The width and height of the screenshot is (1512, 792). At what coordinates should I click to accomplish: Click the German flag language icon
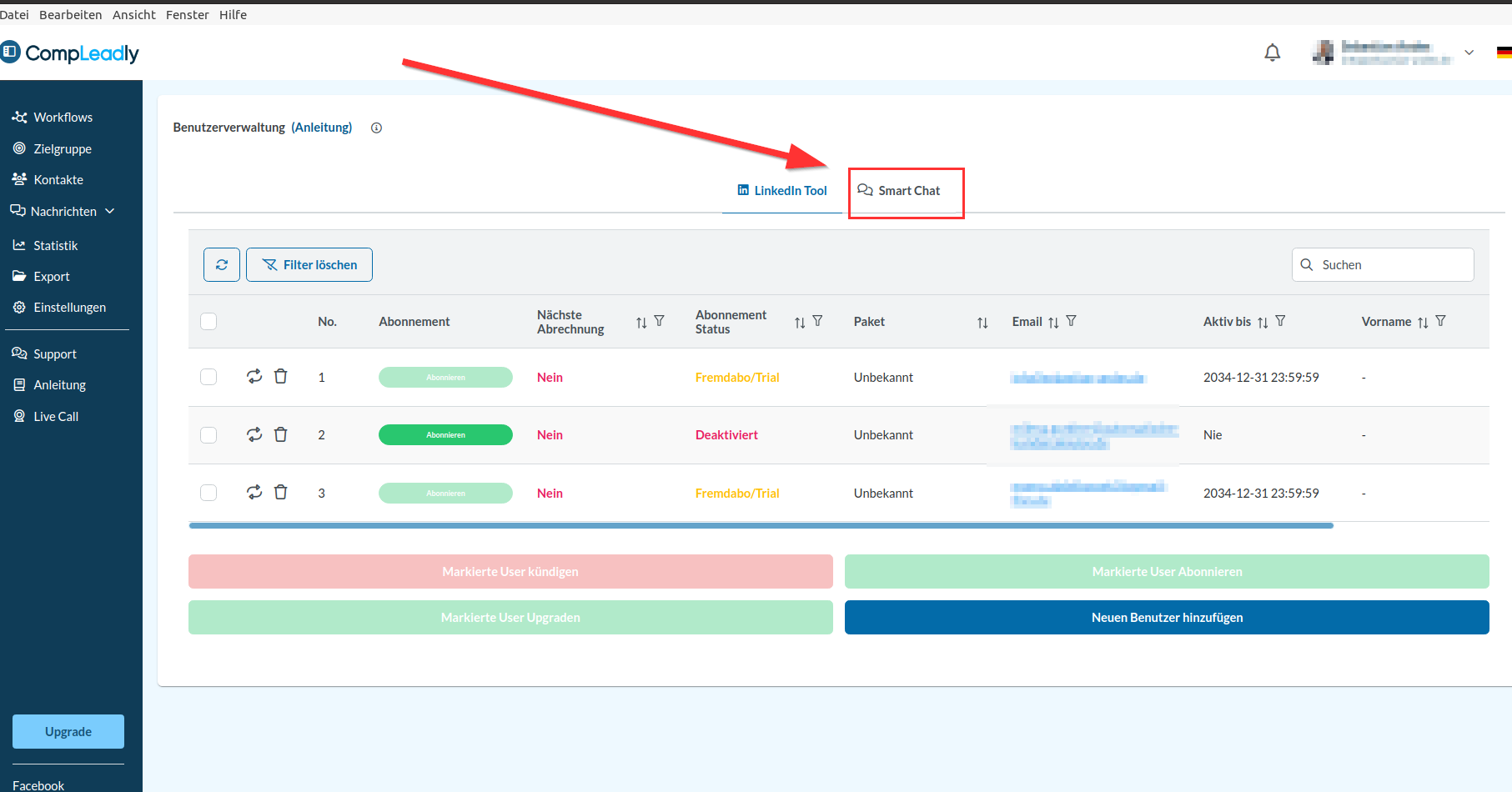pyautogui.click(x=1504, y=53)
